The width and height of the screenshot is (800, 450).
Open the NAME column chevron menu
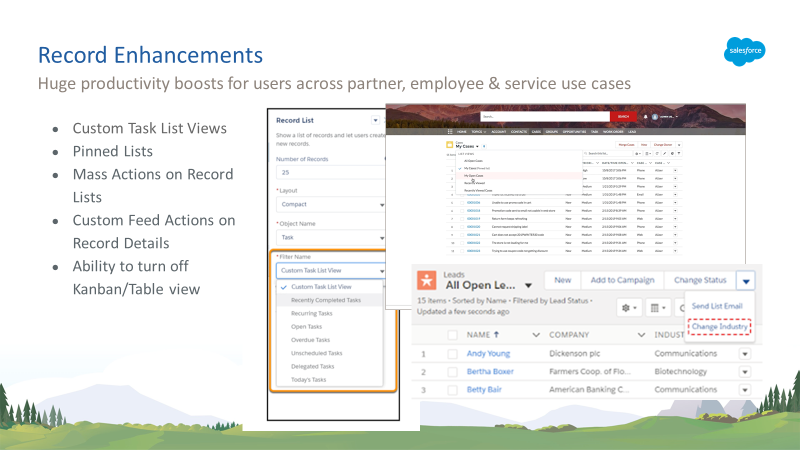click(536, 335)
